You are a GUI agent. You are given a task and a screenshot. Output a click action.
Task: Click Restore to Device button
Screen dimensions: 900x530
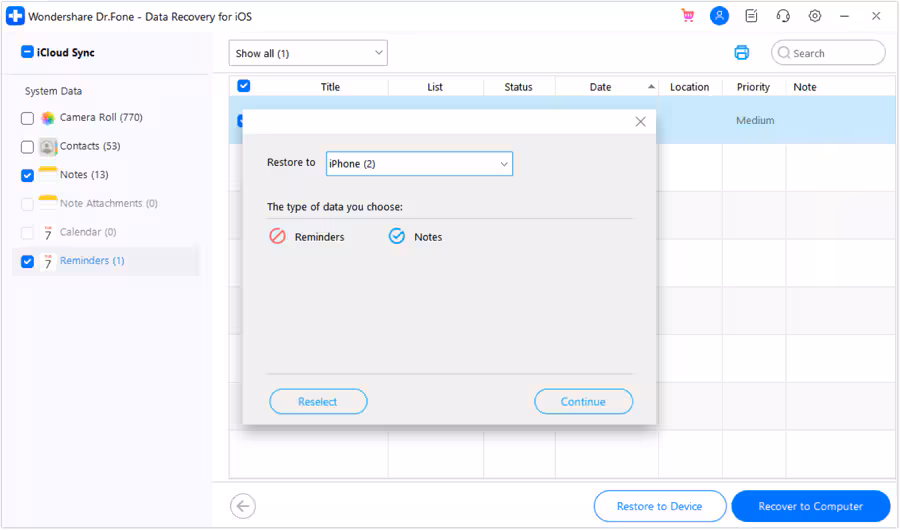(660, 506)
